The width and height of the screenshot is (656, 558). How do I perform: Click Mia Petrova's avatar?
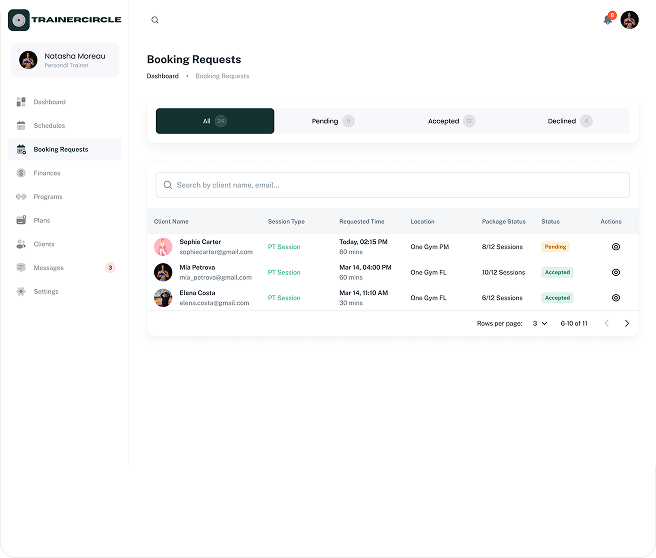pos(163,272)
